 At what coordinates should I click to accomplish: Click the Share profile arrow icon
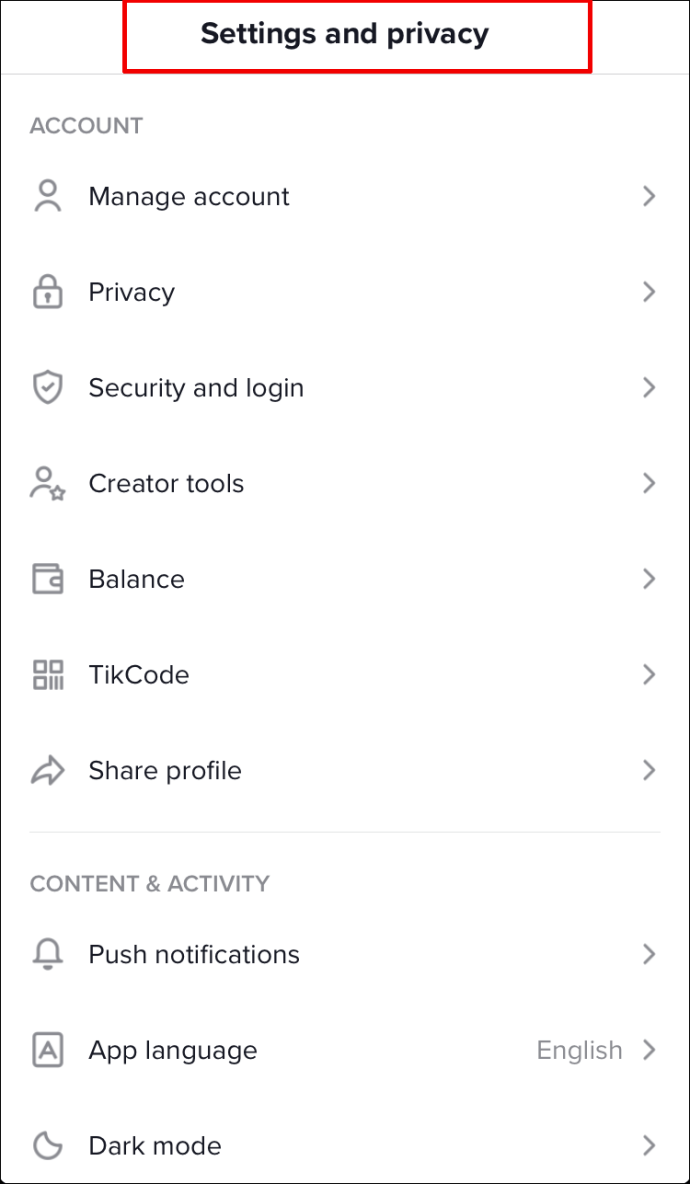(47, 771)
